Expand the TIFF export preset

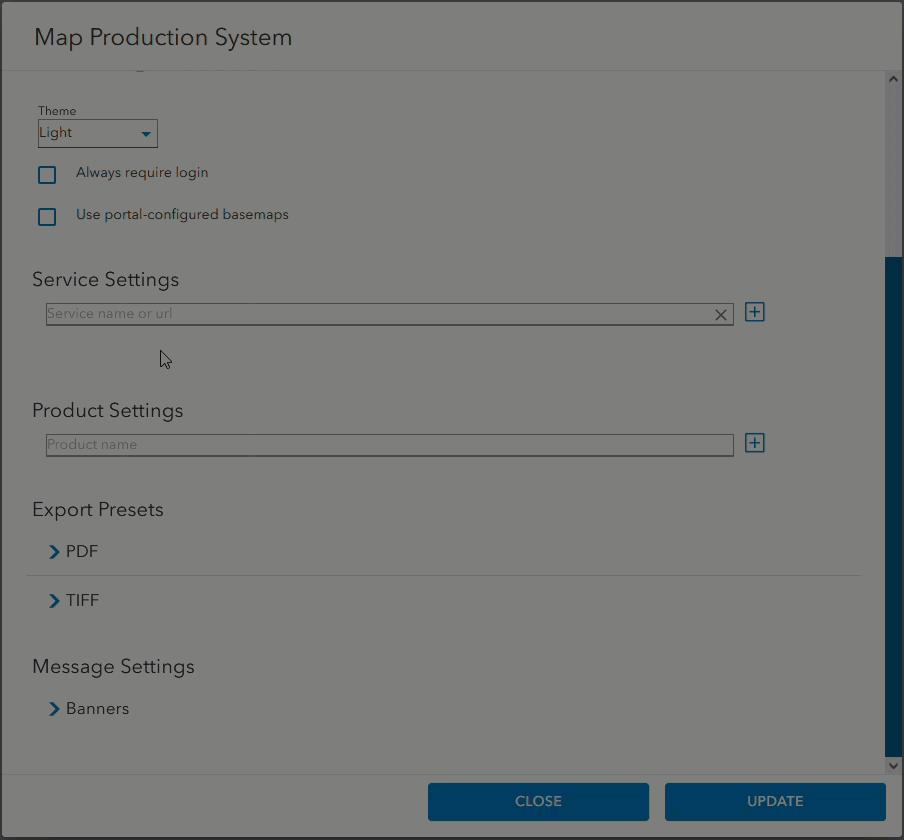tap(83, 600)
